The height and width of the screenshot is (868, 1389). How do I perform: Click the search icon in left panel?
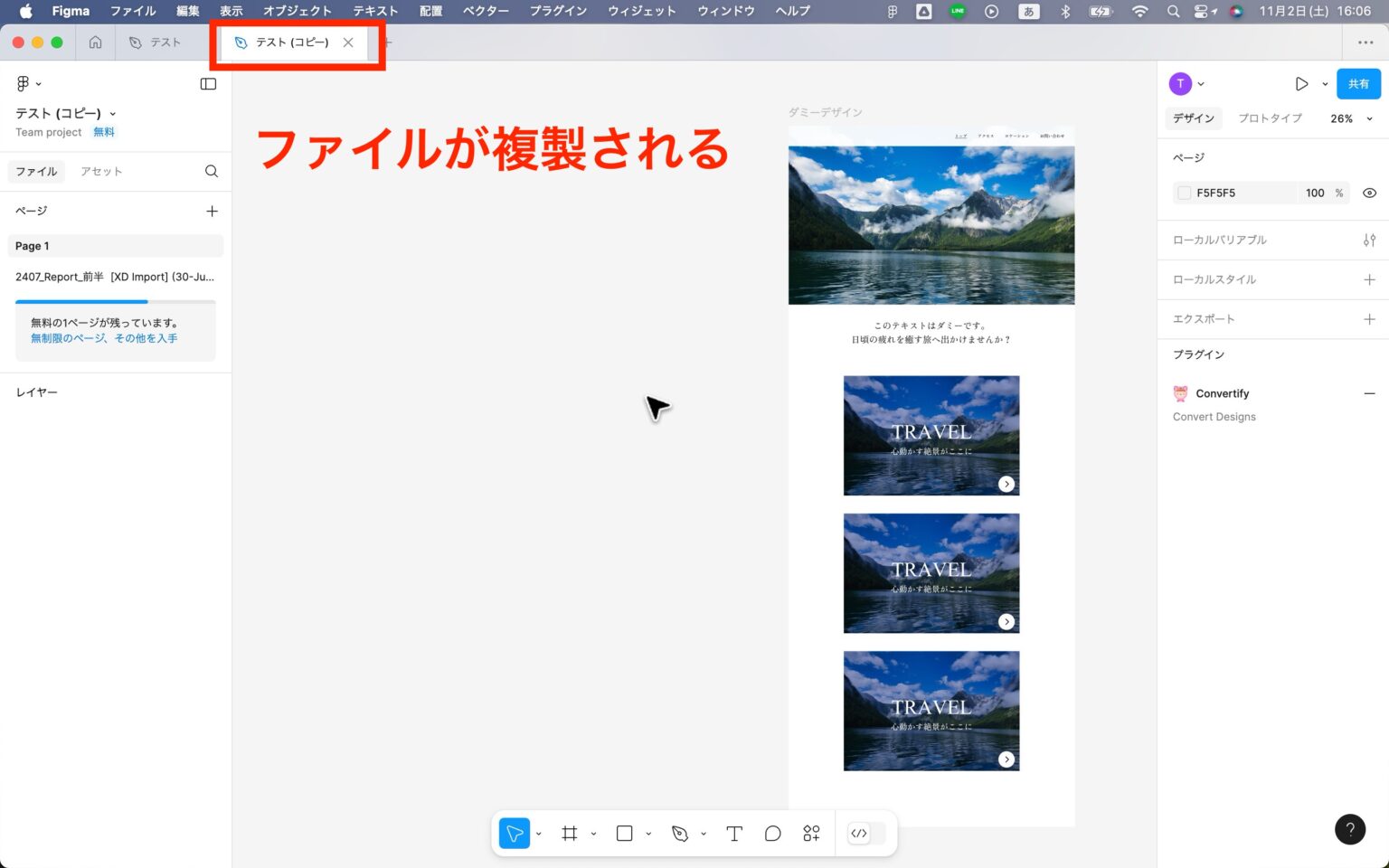212,172
